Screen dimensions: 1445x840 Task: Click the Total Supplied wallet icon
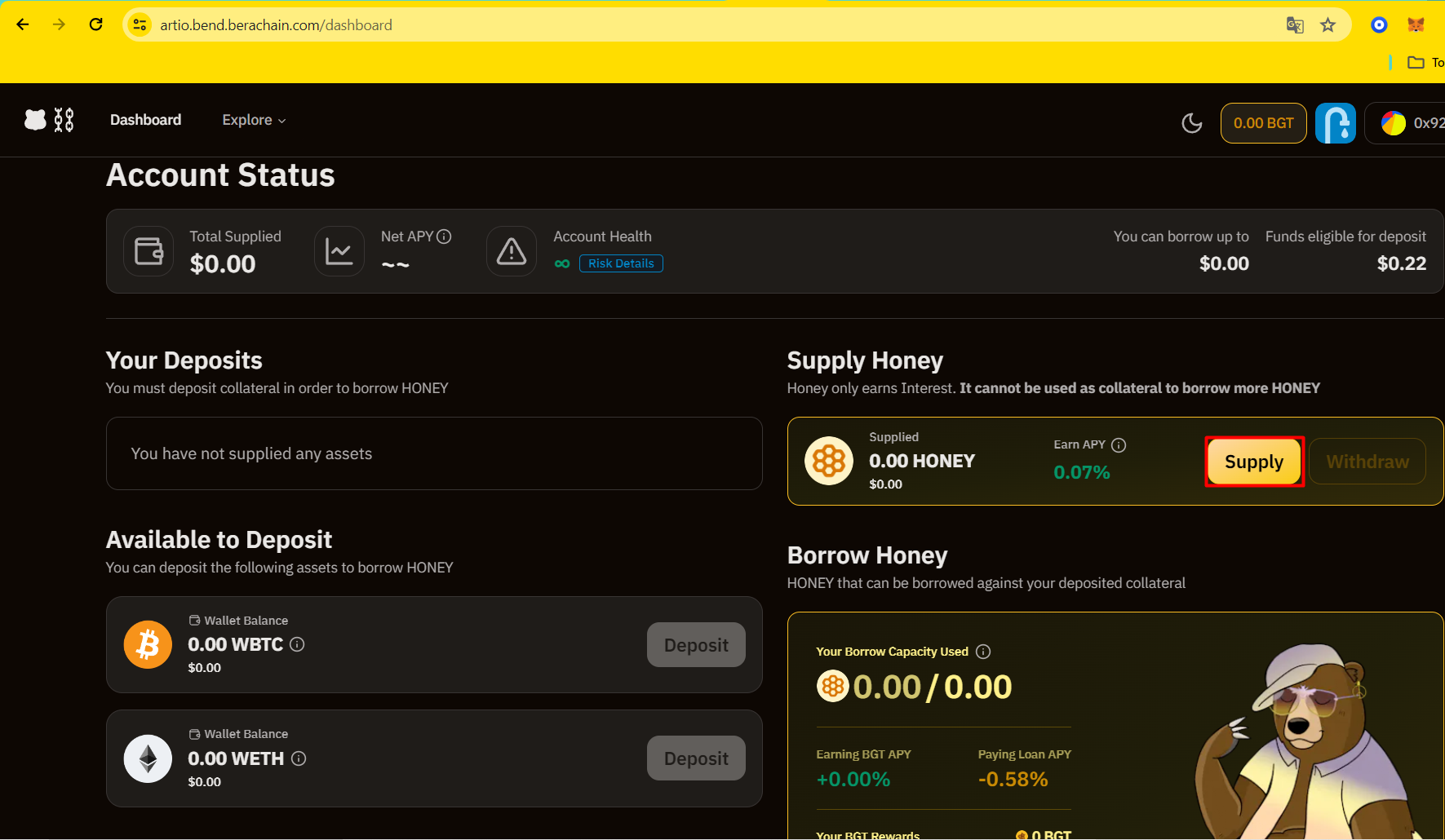[x=148, y=251]
